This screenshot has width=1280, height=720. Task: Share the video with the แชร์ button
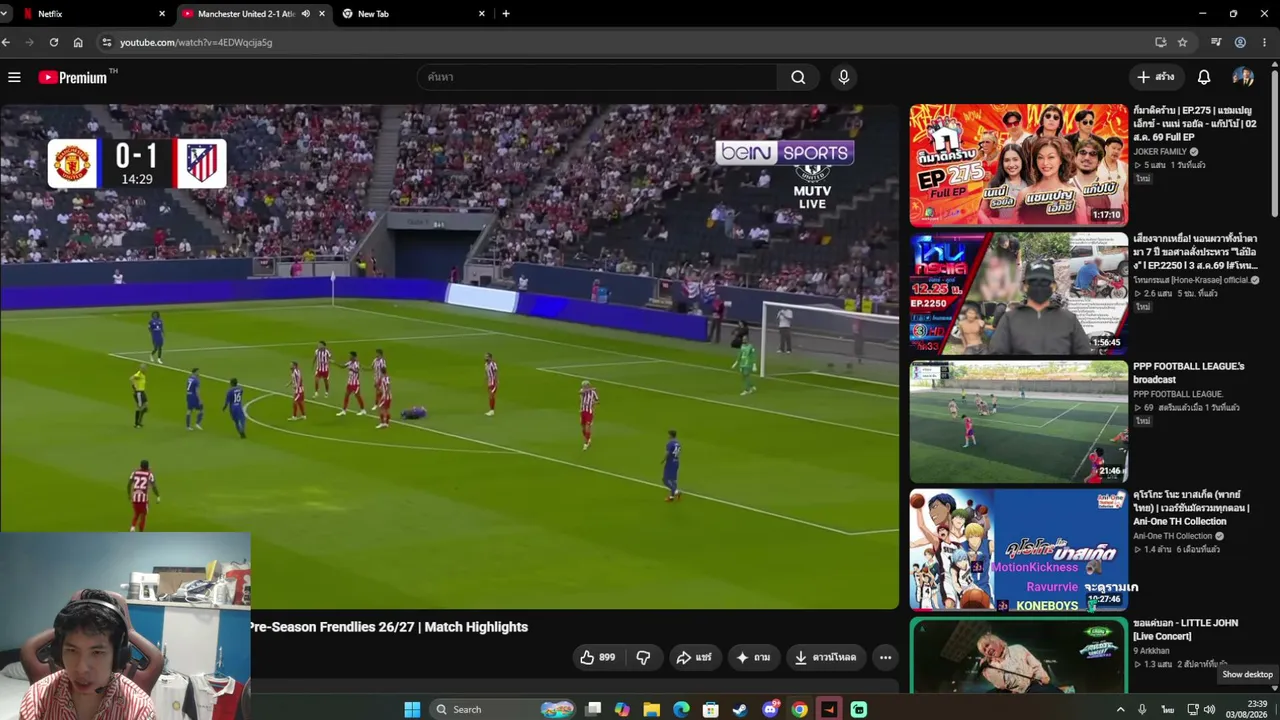click(694, 657)
